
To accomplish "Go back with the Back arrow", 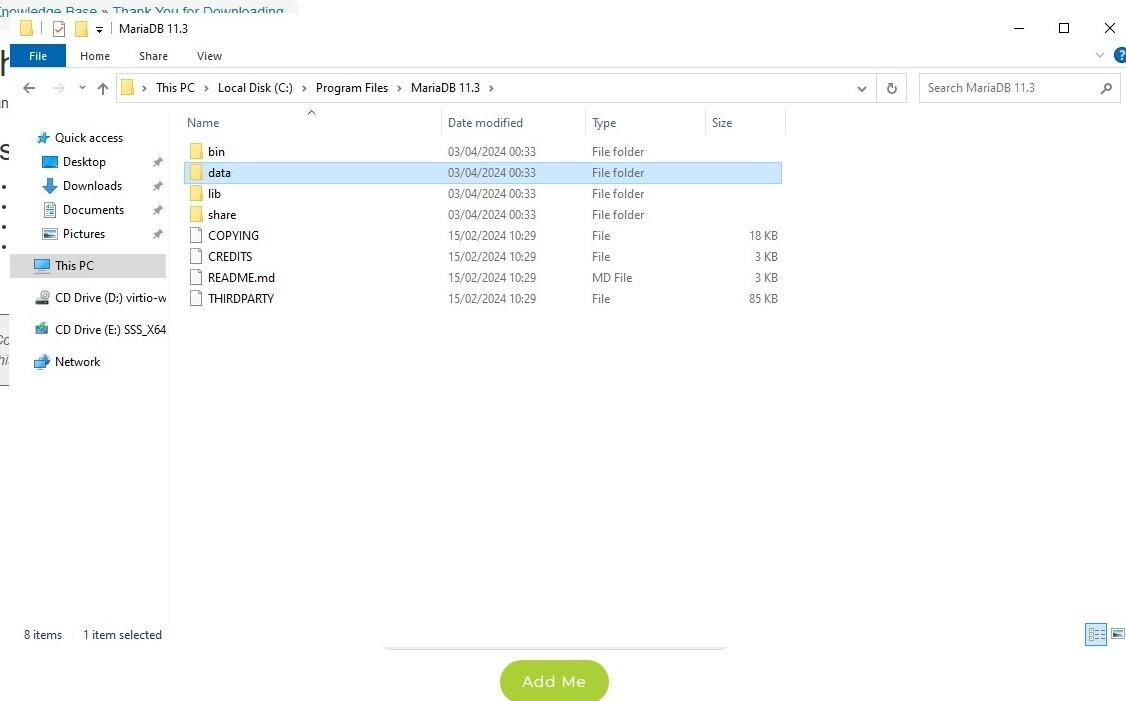I will pyautogui.click(x=29, y=88).
